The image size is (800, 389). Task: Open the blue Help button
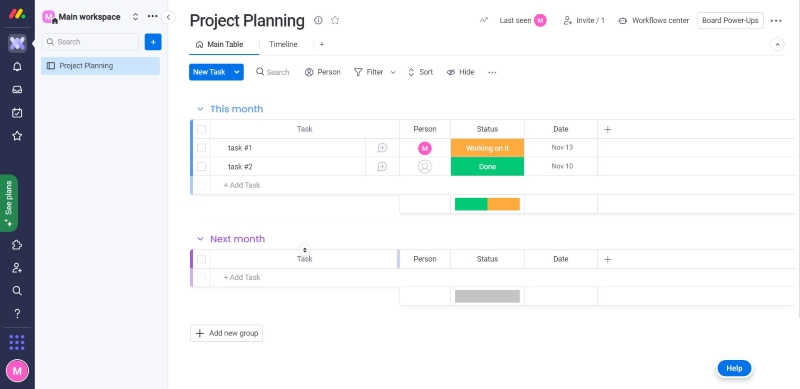click(734, 368)
